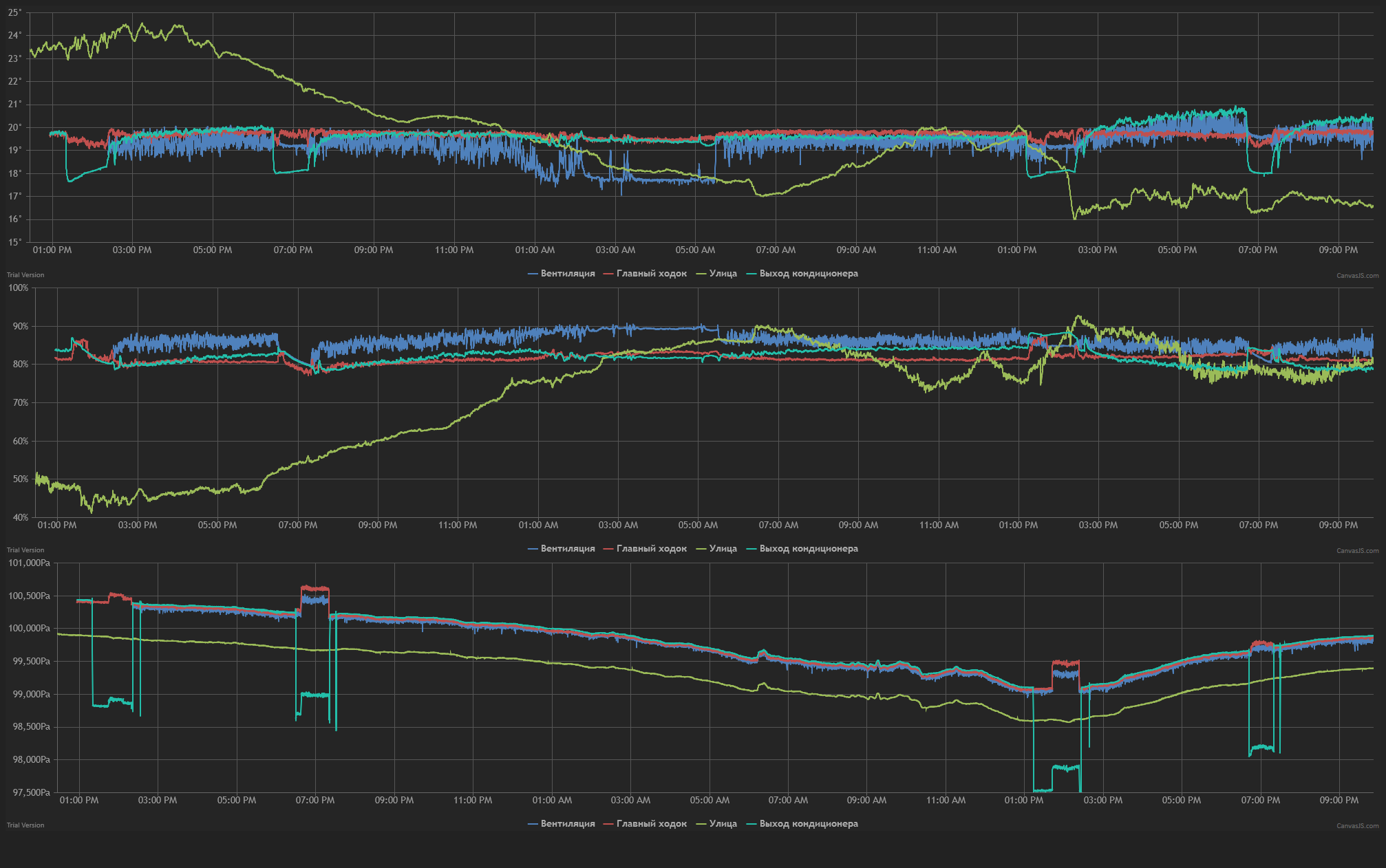Click the 40% axis label
The height and width of the screenshot is (868, 1386).
tap(21, 517)
